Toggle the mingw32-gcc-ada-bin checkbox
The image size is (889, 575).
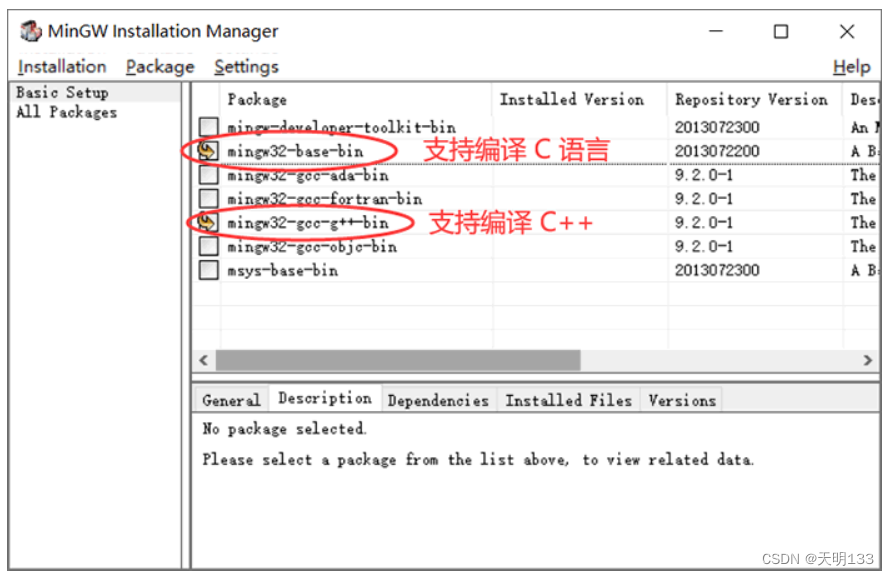pos(209,175)
